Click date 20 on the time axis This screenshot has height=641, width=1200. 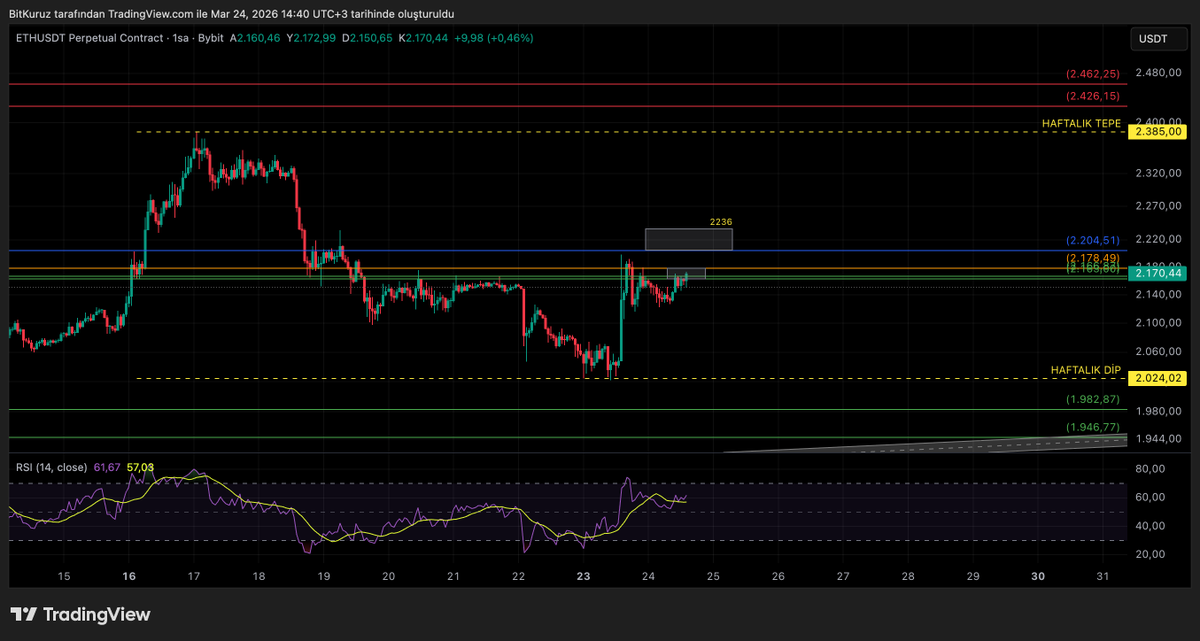389,577
